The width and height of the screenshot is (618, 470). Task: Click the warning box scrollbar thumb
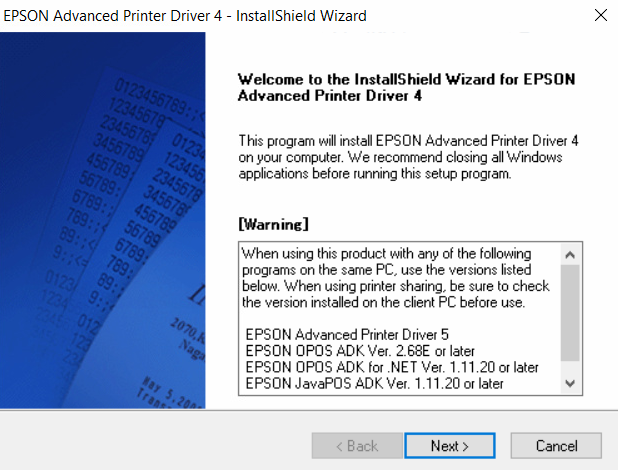[x=570, y=312]
